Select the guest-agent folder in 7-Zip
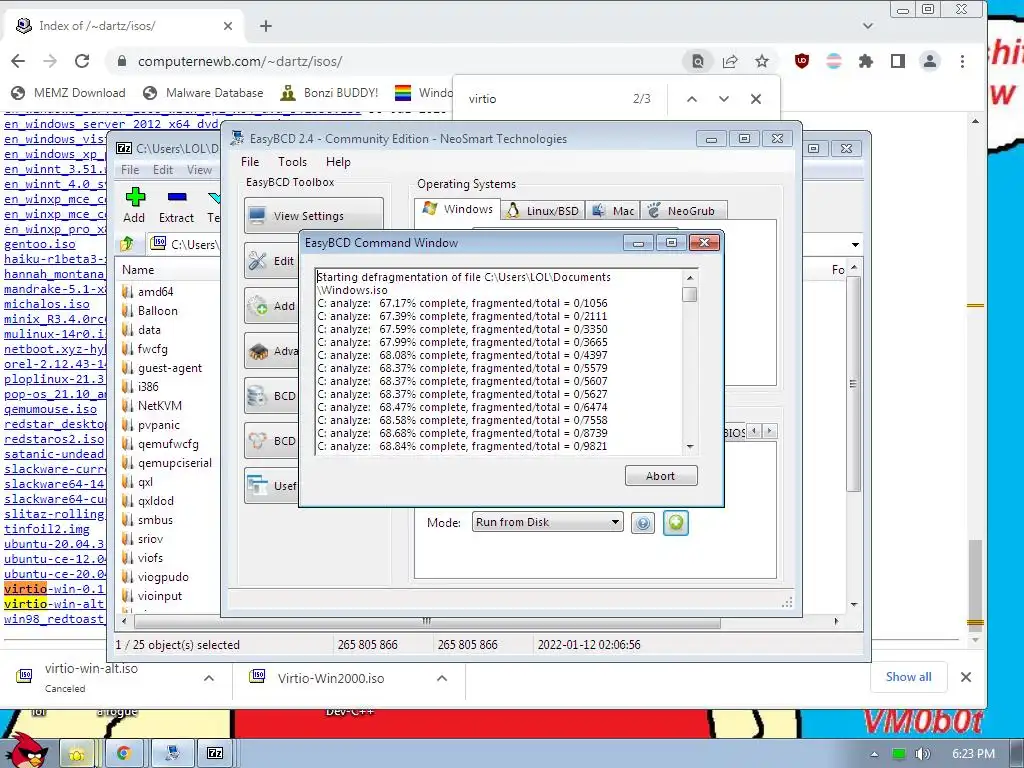1024x768 pixels. (x=170, y=368)
